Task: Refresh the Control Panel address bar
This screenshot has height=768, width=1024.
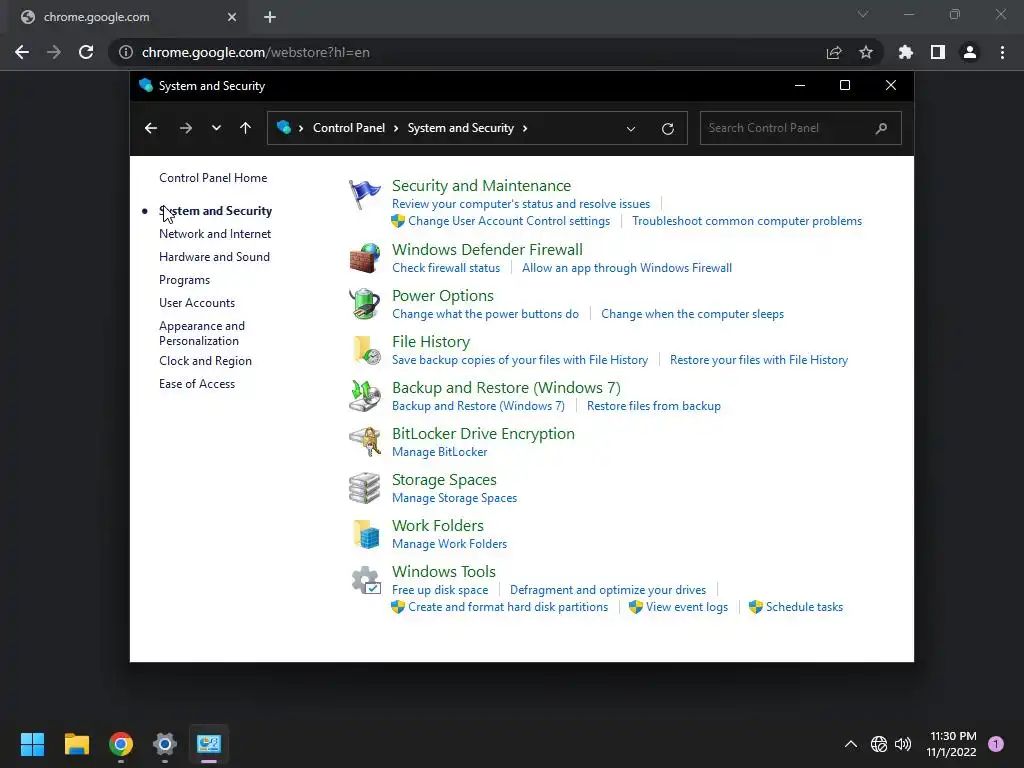Action: coord(667,129)
